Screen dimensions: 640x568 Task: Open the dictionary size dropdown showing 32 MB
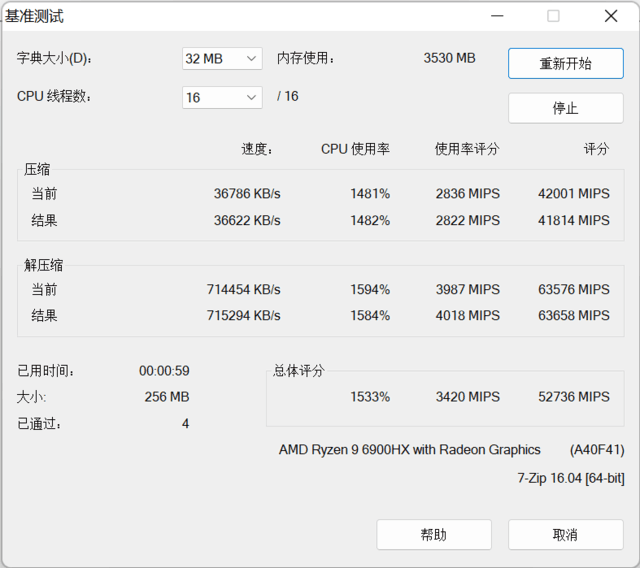(x=221, y=59)
